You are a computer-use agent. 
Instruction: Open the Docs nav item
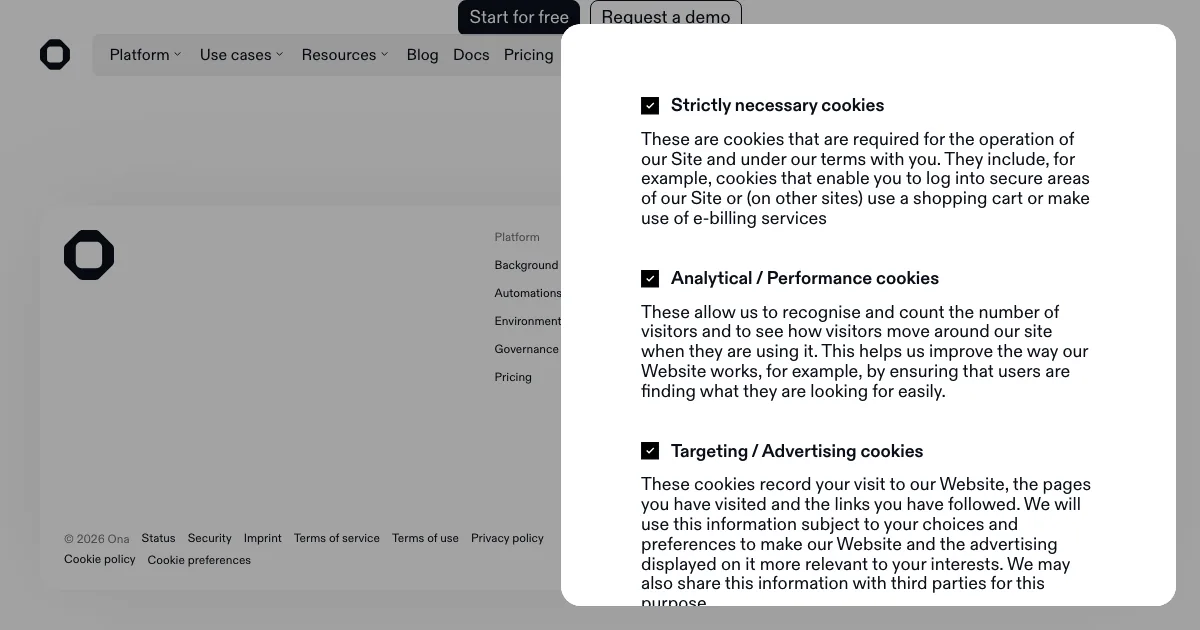[471, 55]
